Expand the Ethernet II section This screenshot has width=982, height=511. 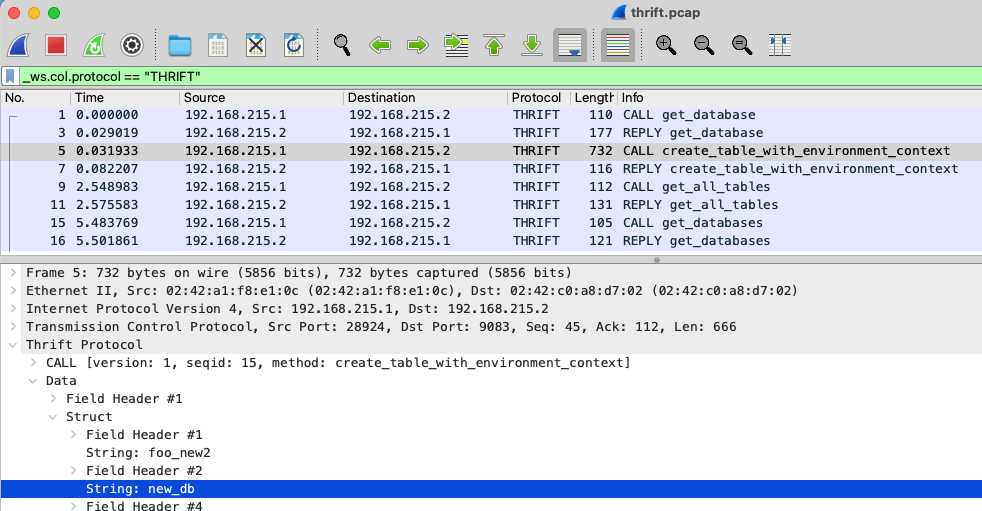click(x=13, y=291)
